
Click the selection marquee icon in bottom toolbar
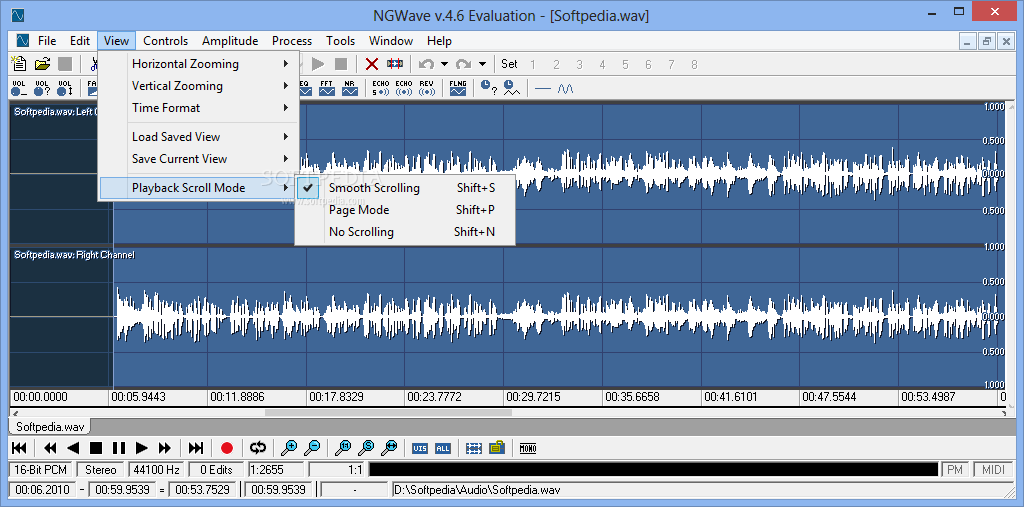[473, 448]
